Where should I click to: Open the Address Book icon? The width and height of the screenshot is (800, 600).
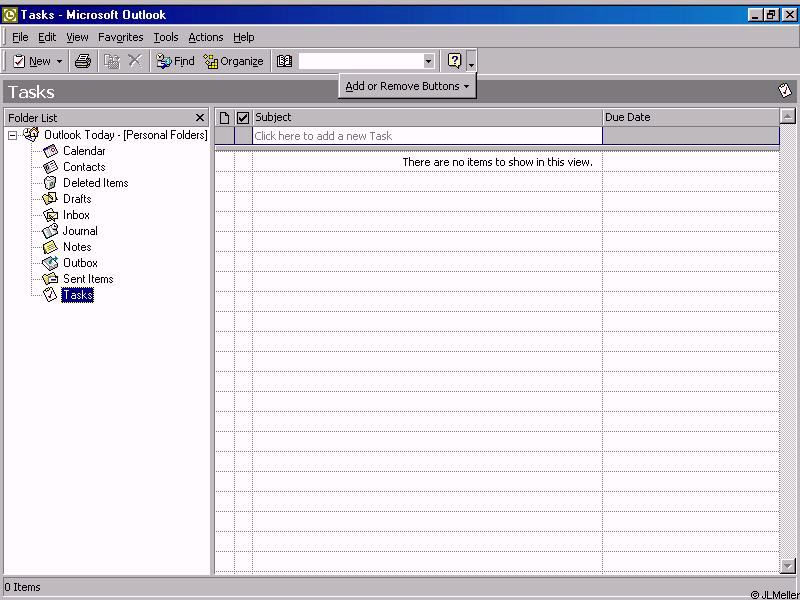coord(284,61)
